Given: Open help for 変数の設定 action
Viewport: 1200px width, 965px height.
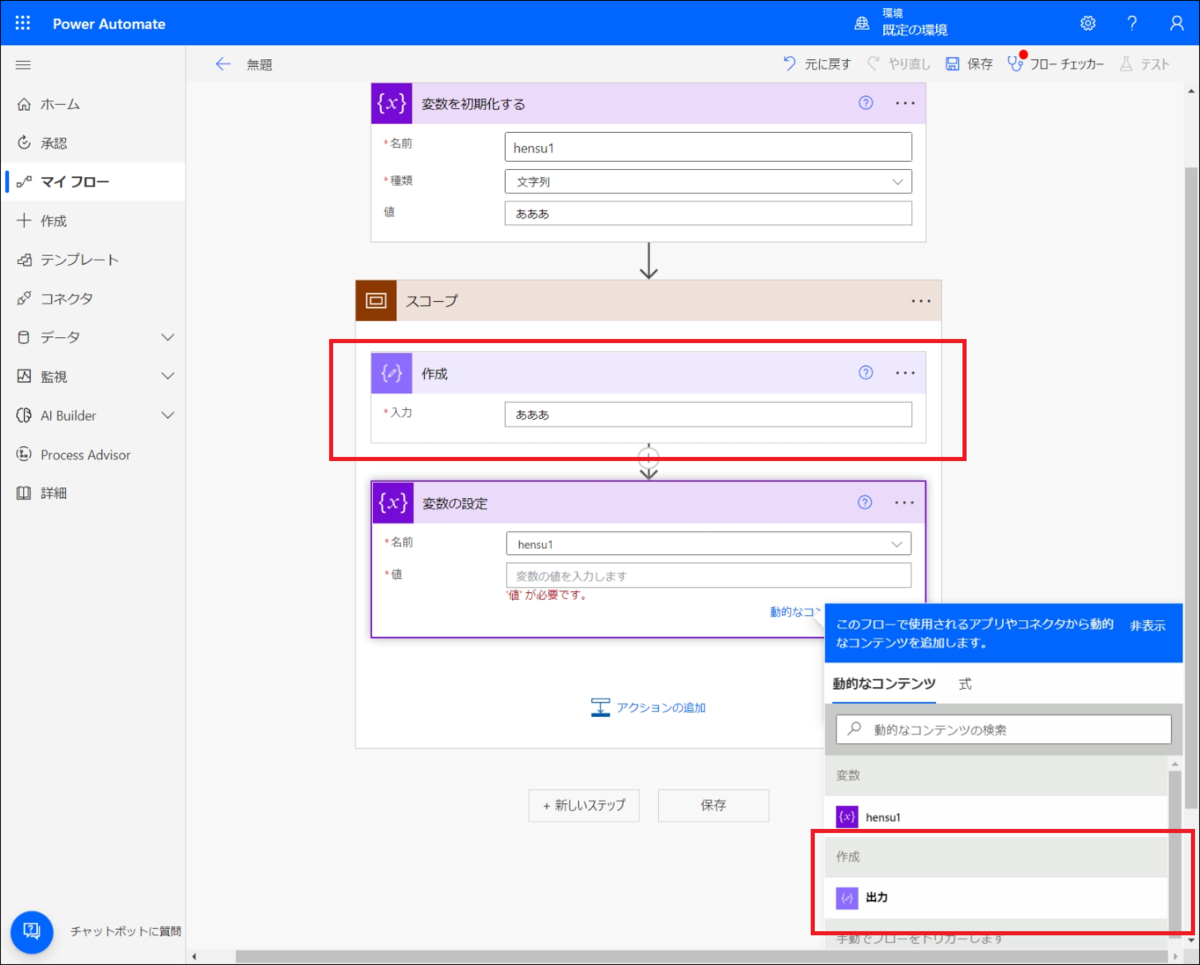Looking at the screenshot, I should coord(866,502).
